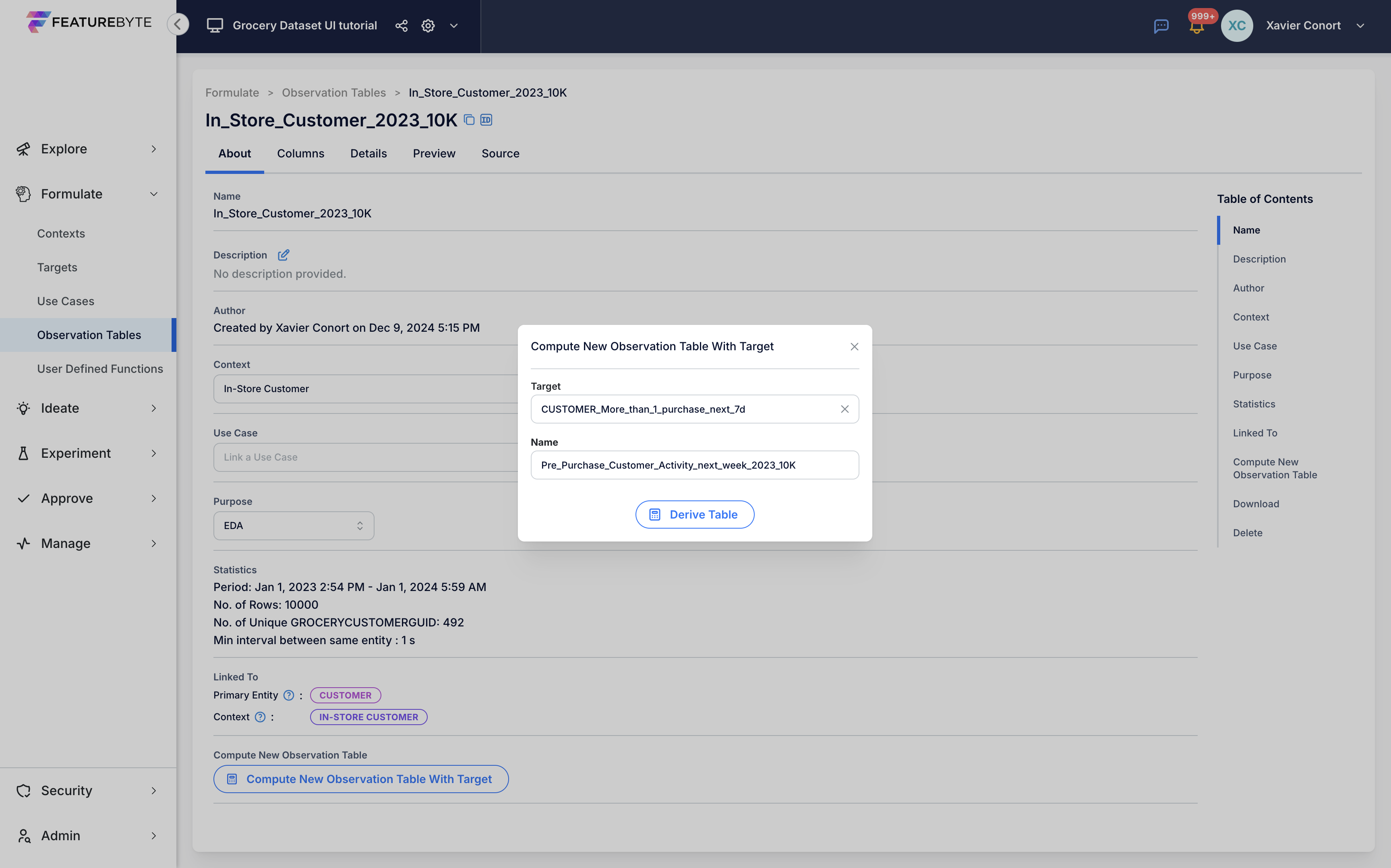Viewport: 1391px width, 868px height.
Task: Collapse the sidebar with the back arrow
Action: coord(178,24)
